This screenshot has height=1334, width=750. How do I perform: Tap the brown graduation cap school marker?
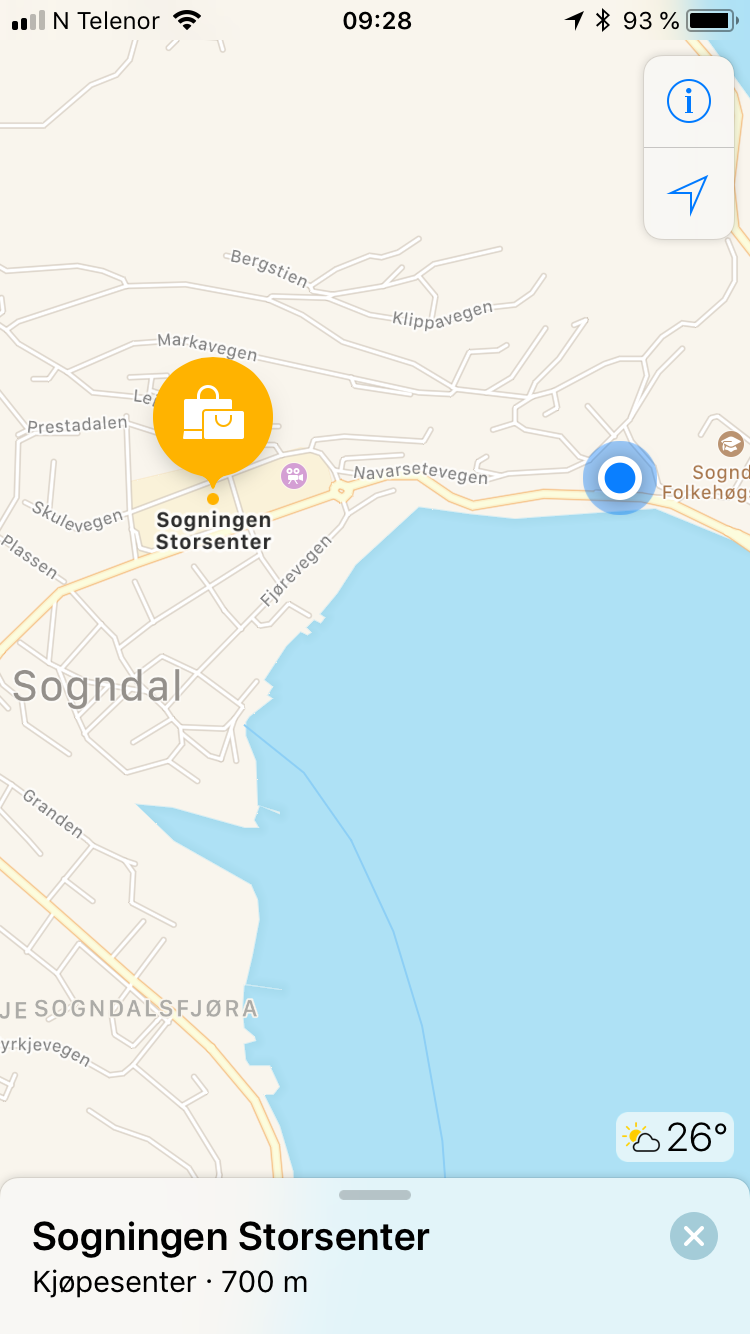tap(731, 444)
